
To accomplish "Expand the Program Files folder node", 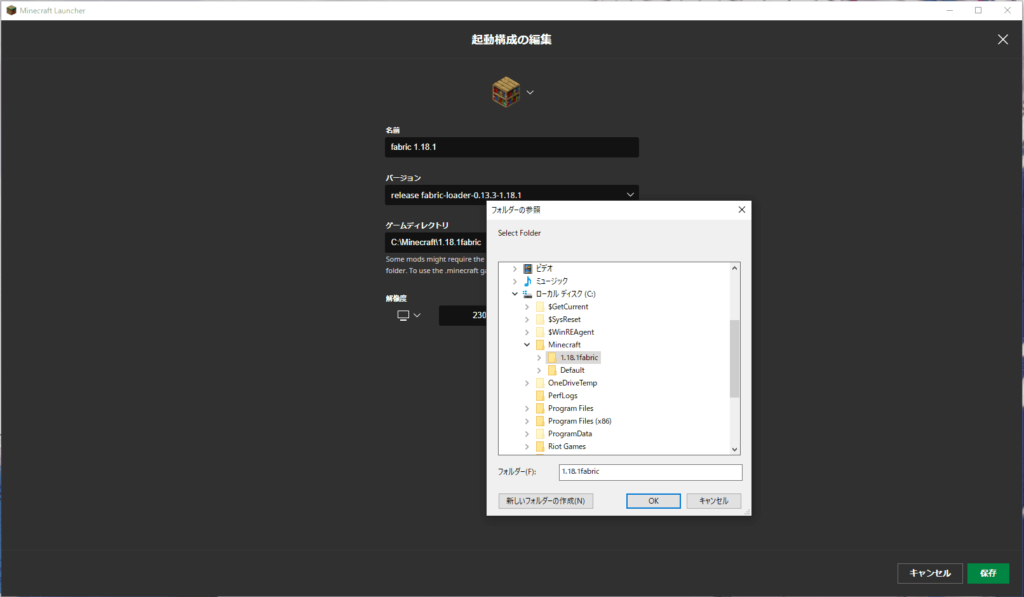I will coord(527,409).
